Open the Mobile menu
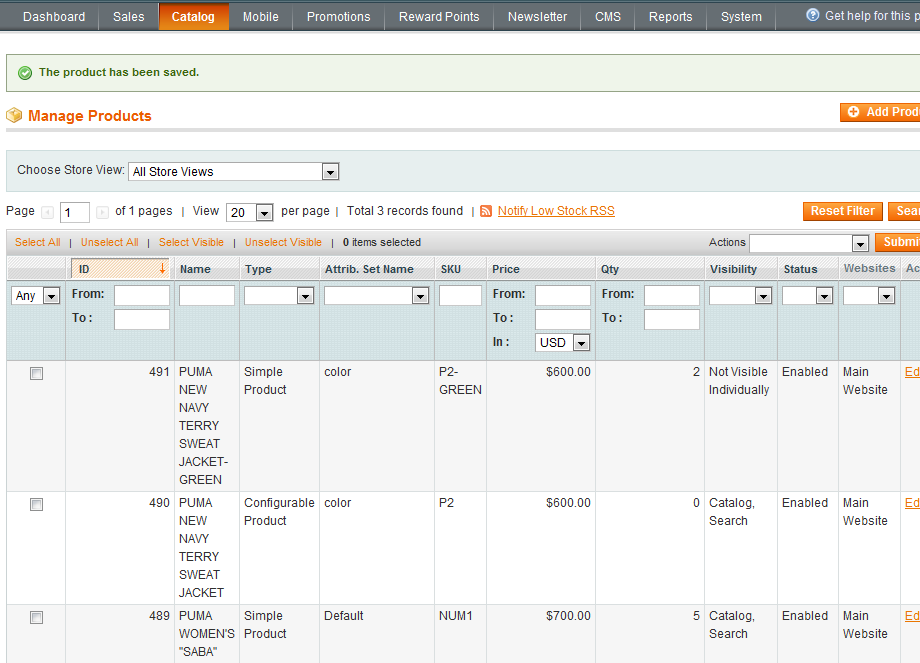Viewport: 920px width, 663px height. (x=261, y=16)
